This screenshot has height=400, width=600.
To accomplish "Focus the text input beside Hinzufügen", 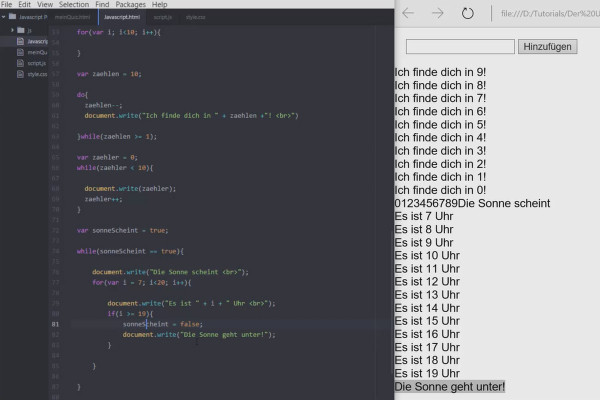I will [x=460, y=47].
